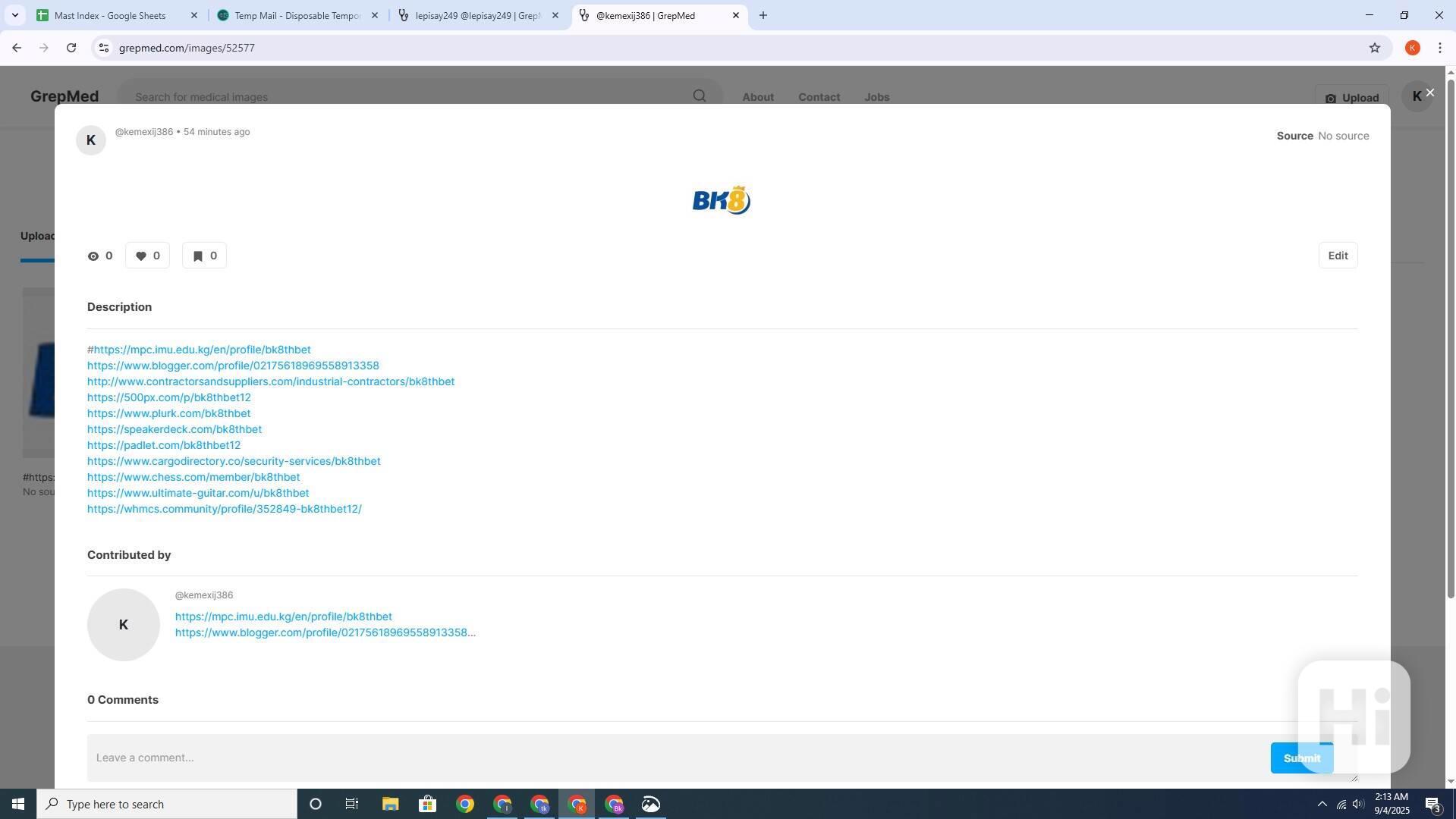This screenshot has width=1456, height=819.
Task: Open the About page
Action: point(758,97)
